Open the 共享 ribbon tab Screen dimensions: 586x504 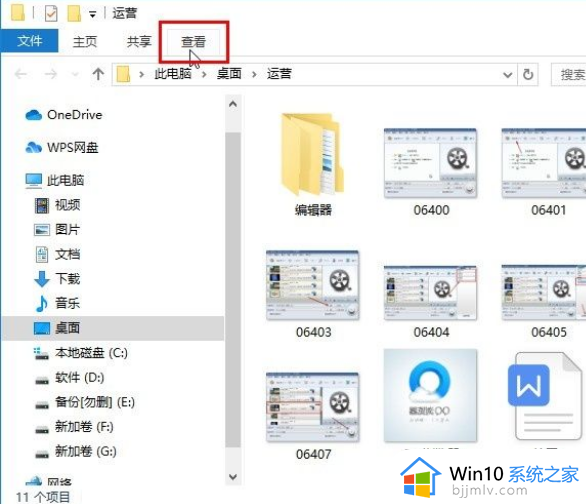139,41
